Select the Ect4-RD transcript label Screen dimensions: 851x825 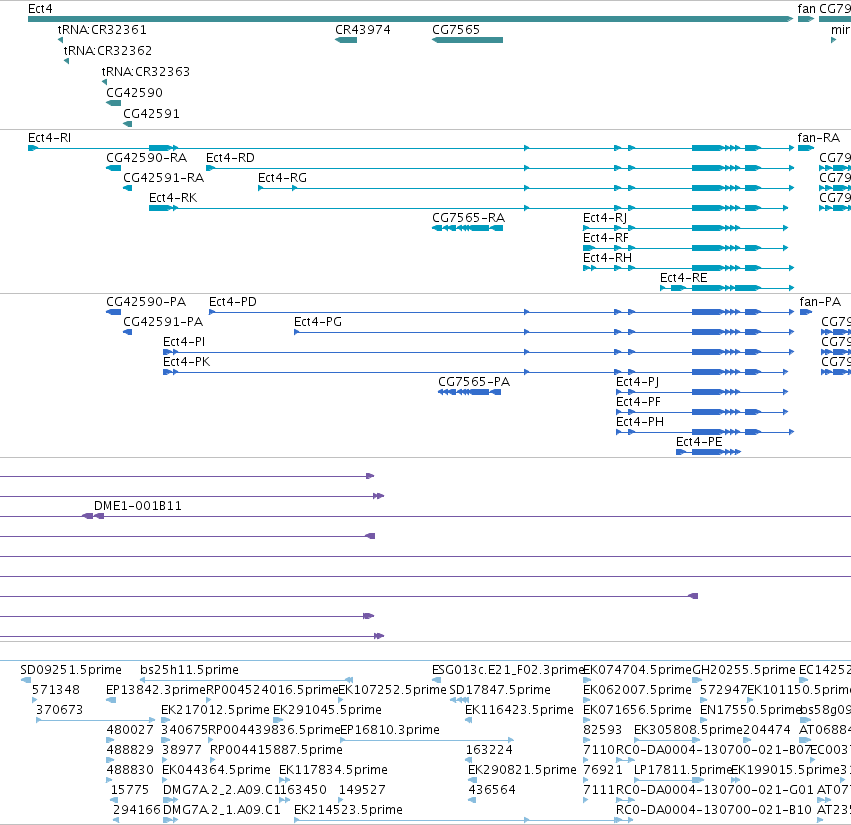pyautogui.click(x=230, y=158)
